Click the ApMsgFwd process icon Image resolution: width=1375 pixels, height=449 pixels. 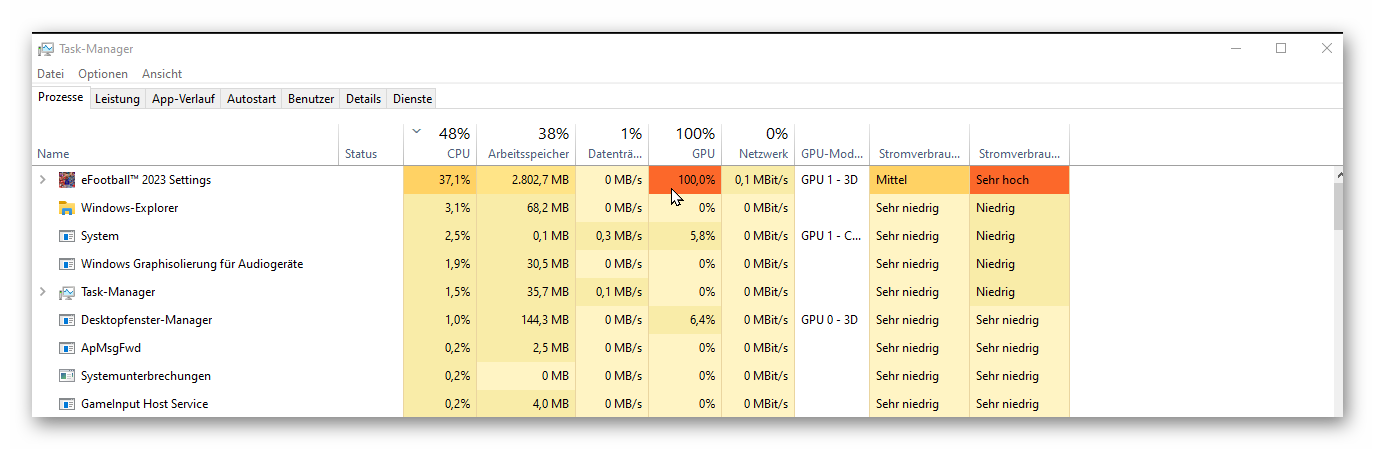67,348
